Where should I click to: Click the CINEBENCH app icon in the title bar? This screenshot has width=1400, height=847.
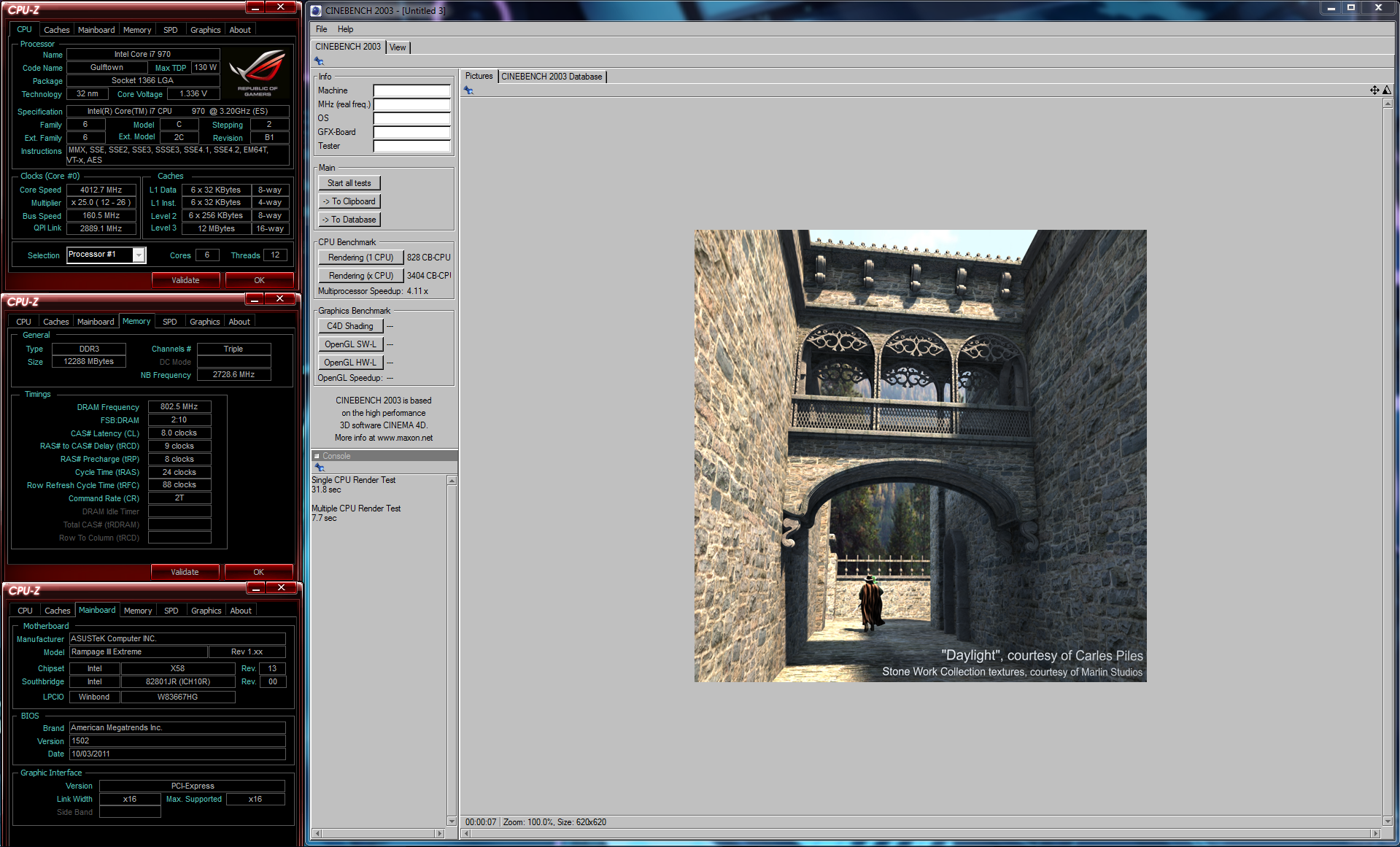coord(316,10)
